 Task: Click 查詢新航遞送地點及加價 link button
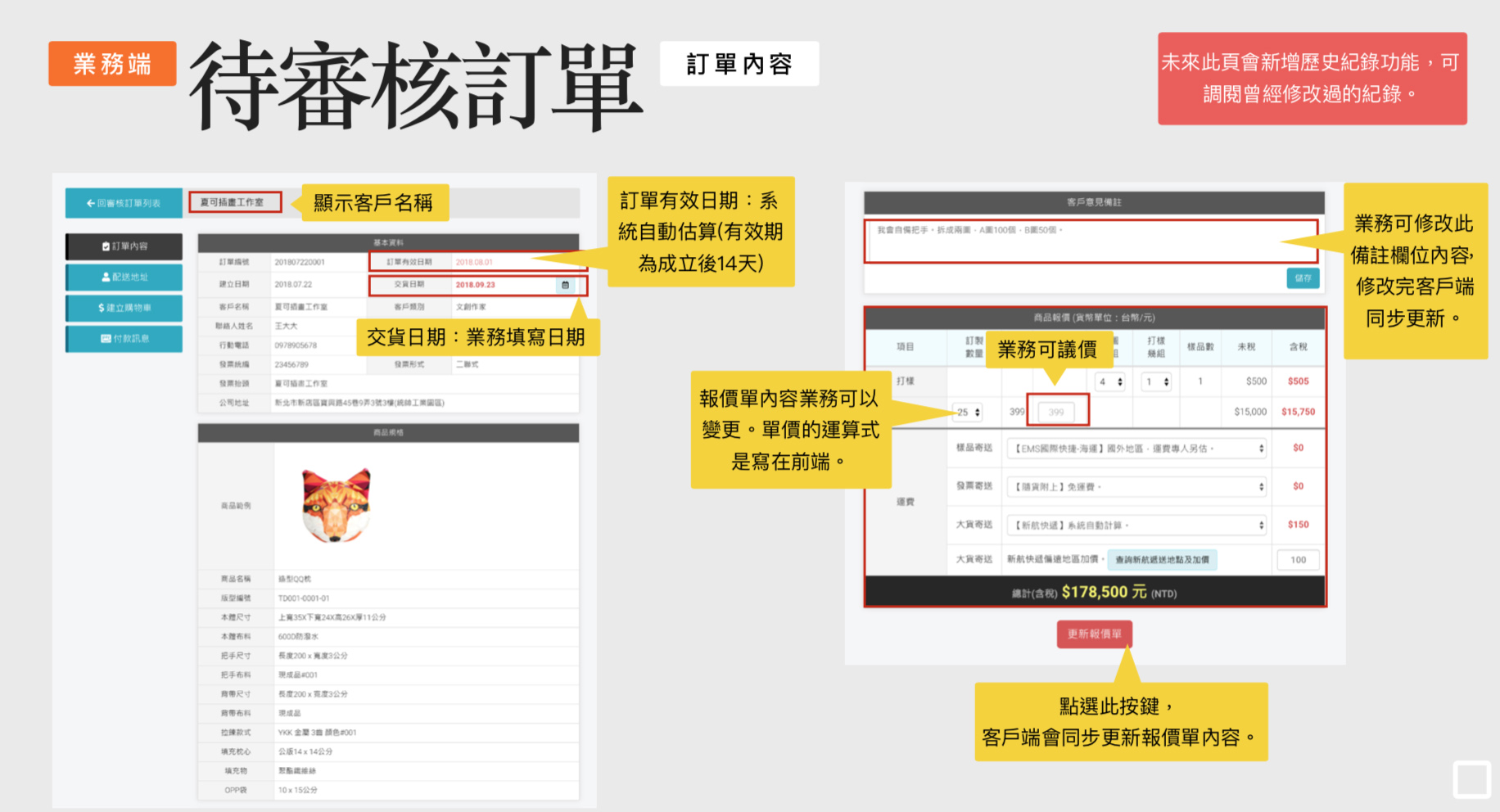pos(1162,560)
